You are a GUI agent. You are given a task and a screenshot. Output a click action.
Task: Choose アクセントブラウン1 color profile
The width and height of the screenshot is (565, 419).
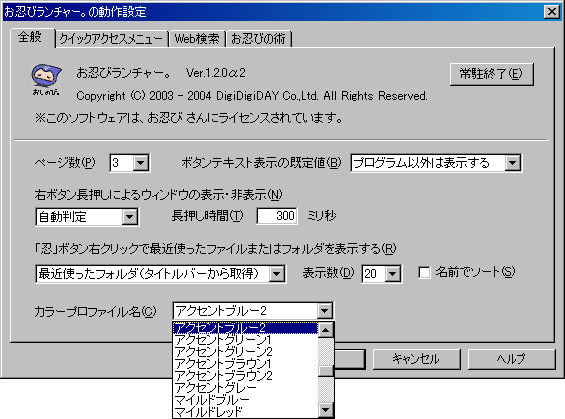(x=246, y=364)
